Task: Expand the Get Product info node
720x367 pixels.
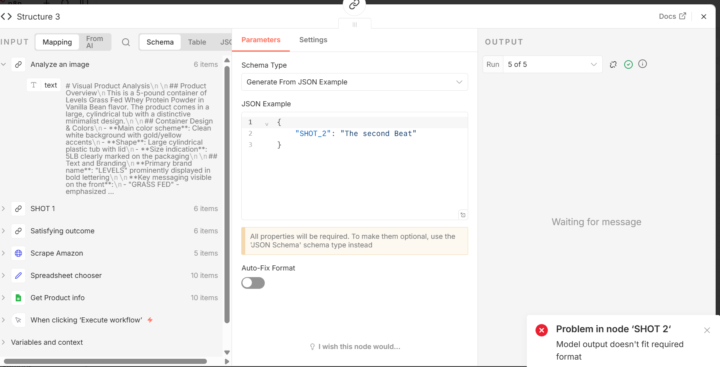Action: pyautogui.click(x=4, y=298)
